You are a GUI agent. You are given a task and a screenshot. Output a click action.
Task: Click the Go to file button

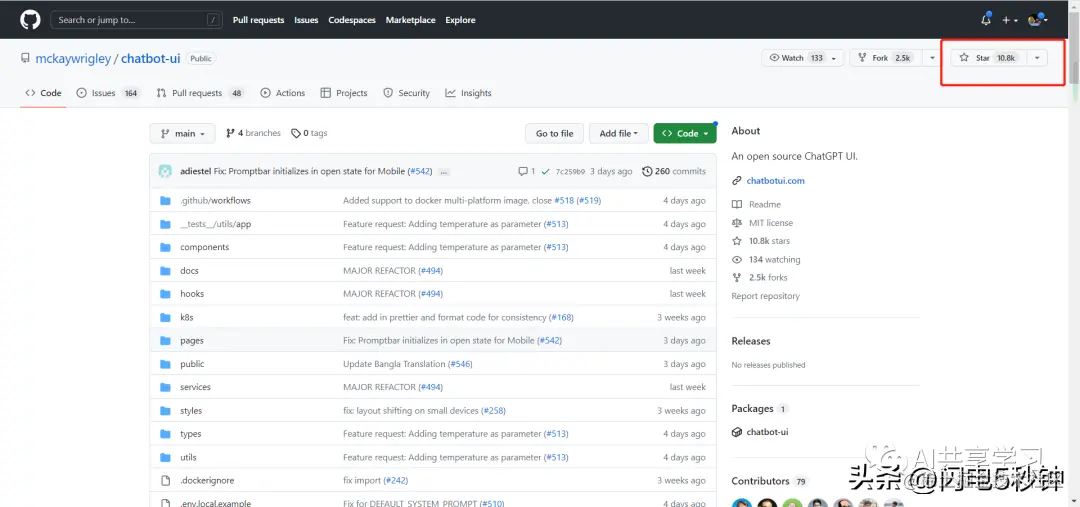tap(554, 134)
